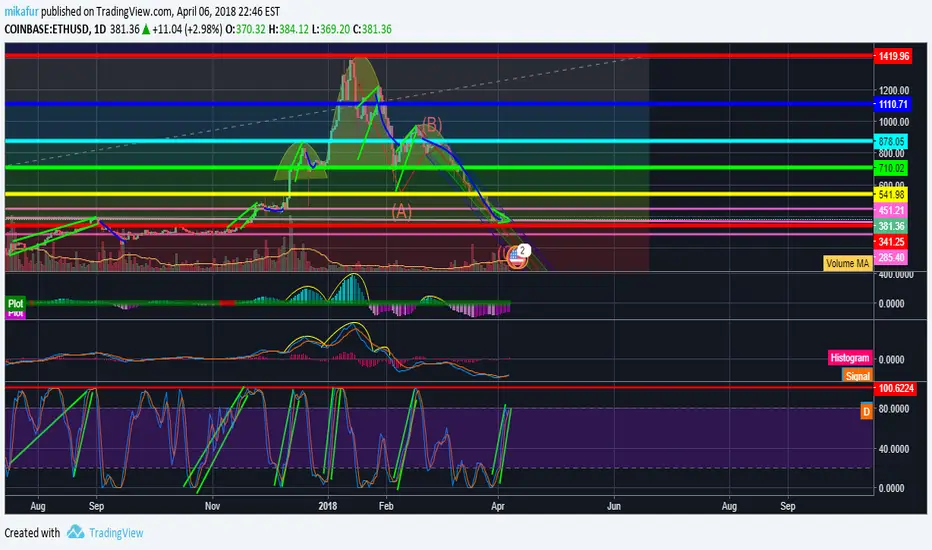This screenshot has width=932, height=550.
Task: Click the orange D indicator label
Action: pyautogui.click(x=867, y=411)
